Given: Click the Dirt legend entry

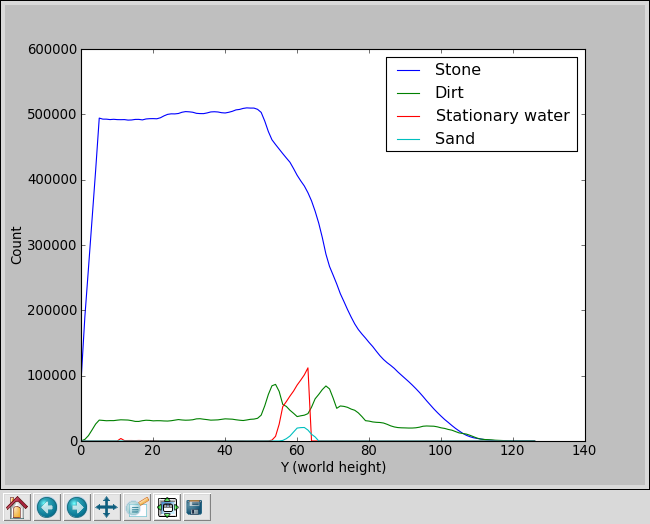Looking at the screenshot, I should [x=449, y=93].
